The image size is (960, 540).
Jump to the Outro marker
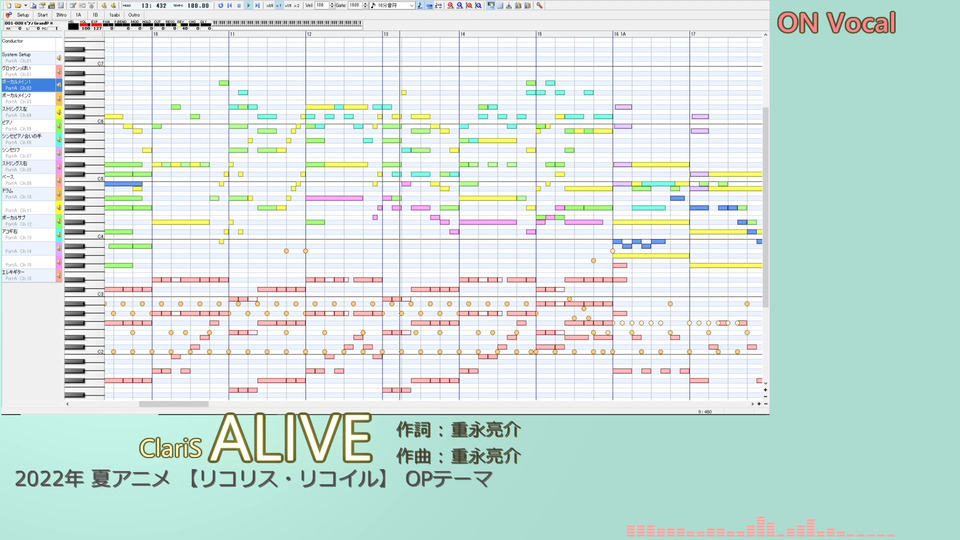[134, 15]
